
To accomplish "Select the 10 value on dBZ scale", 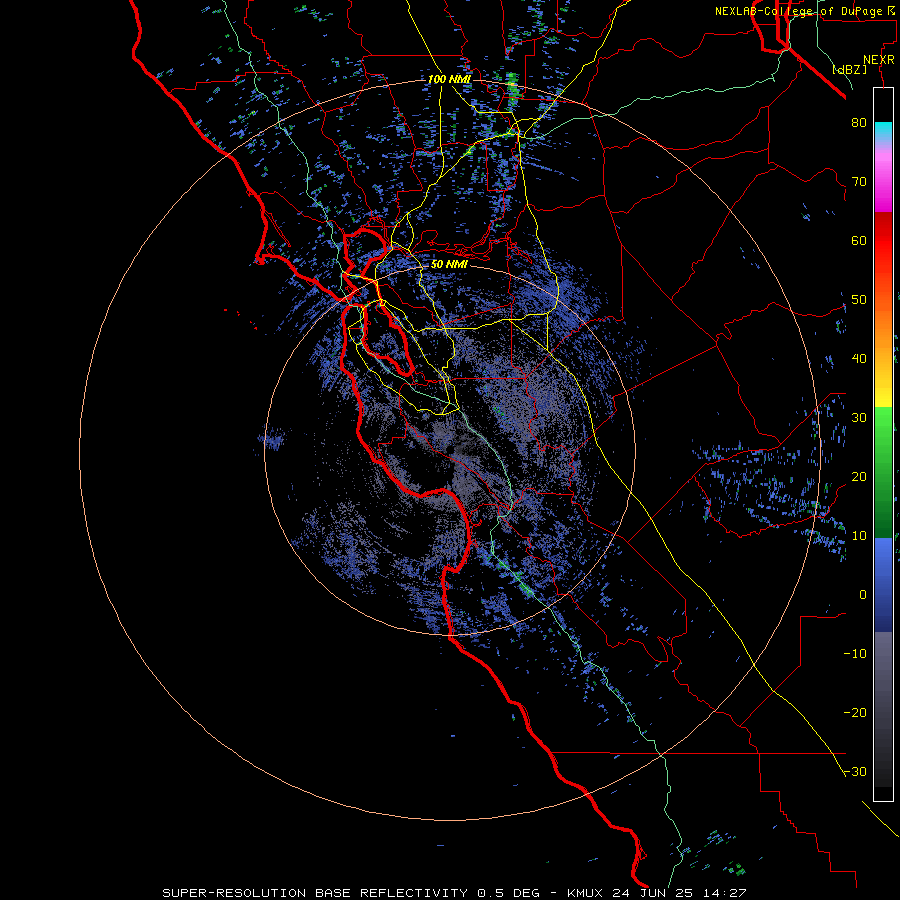I will tap(859, 536).
